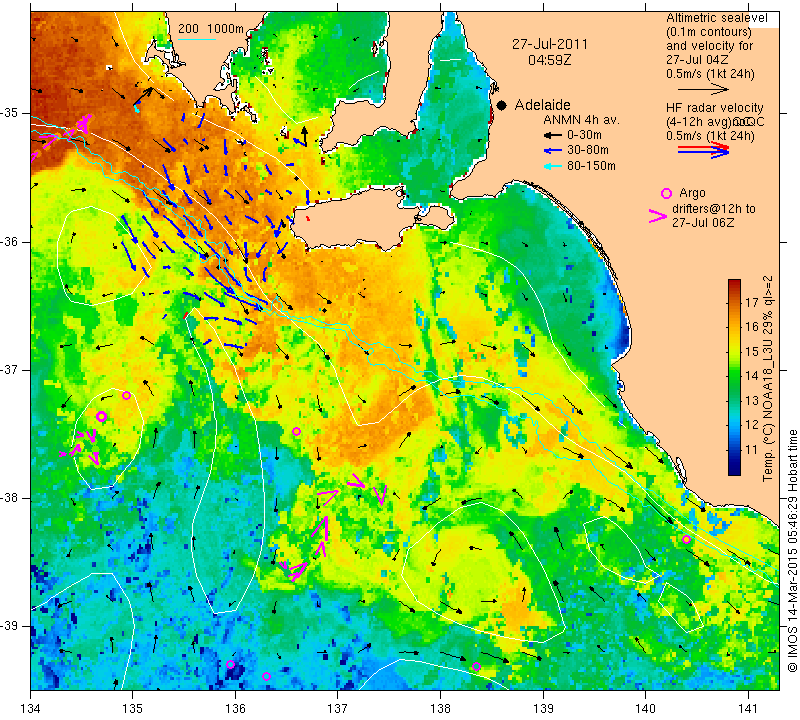Click the Argo circle near 138.3E 39.3S

pos(476,666)
